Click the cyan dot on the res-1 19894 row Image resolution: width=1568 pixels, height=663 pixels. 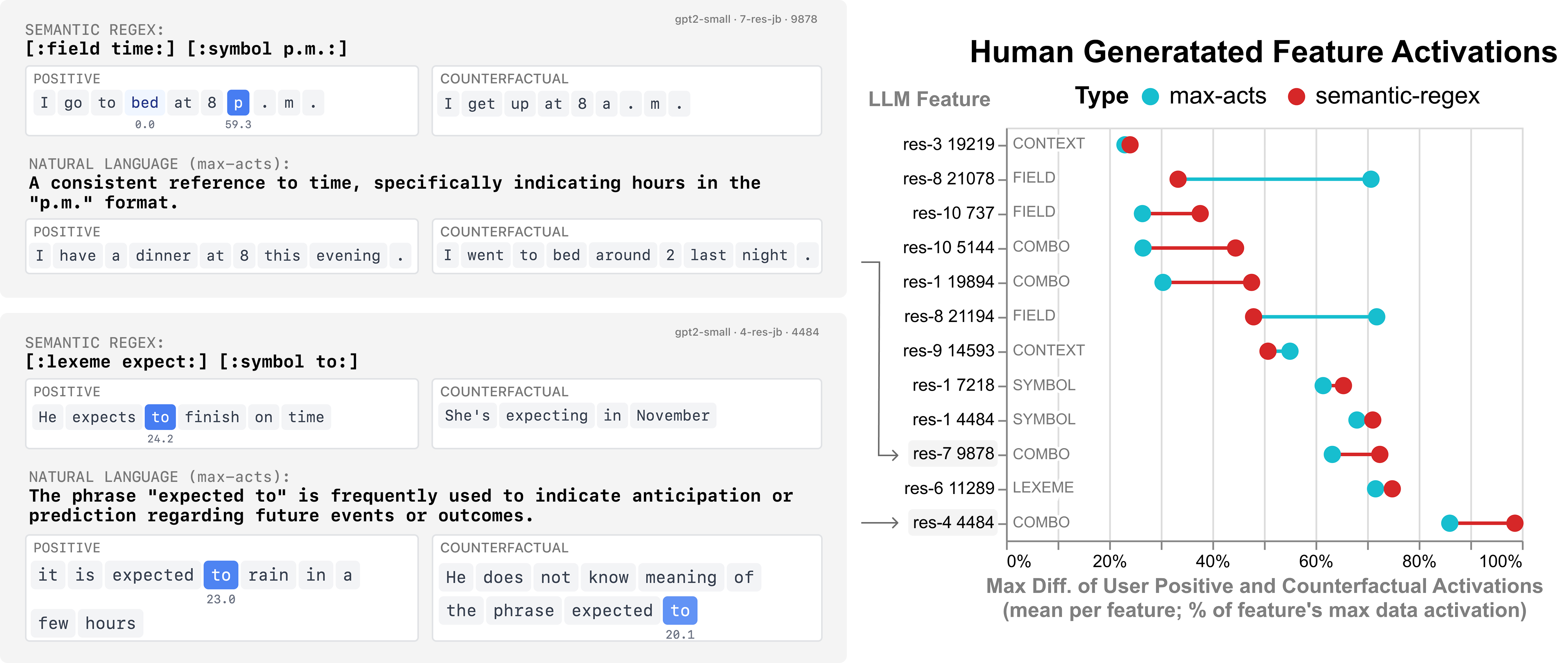point(1163,282)
